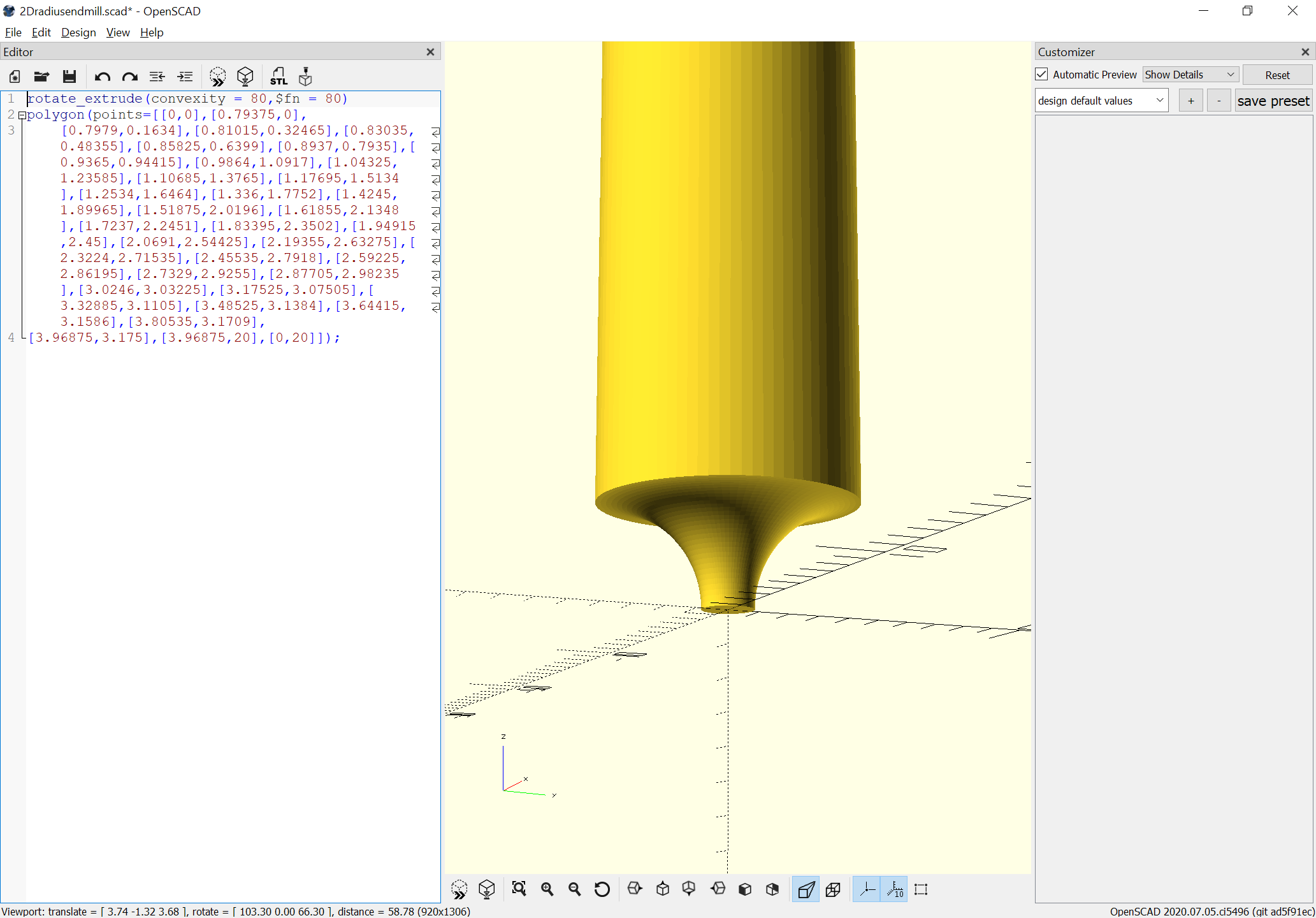Export the model as STL
1316x918 pixels.
pos(278,76)
